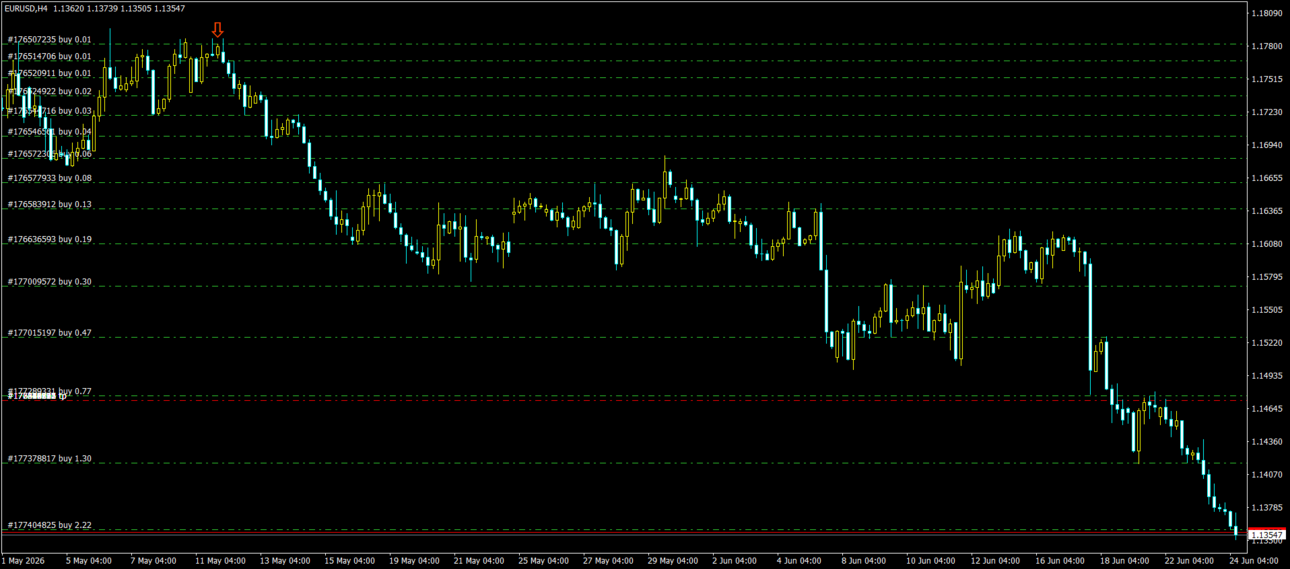The image size is (1290, 569).
Task: Click the 2 Jun 04:00 time label
Action: 733,561
